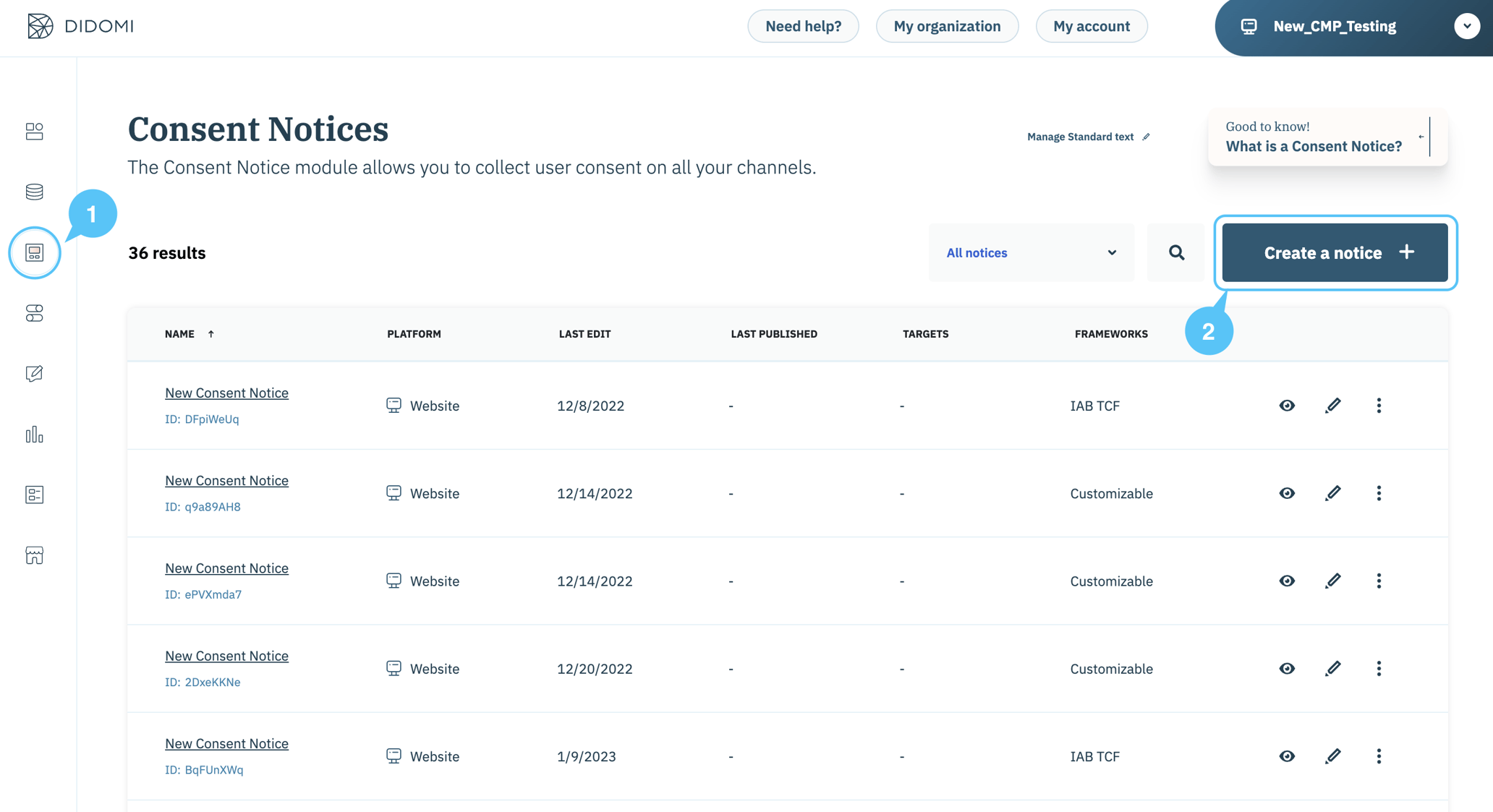Open the analytics bar chart sidebar icon
Image resolution: width=1493 pixels, height=812 pixels.
click(34, 435)
